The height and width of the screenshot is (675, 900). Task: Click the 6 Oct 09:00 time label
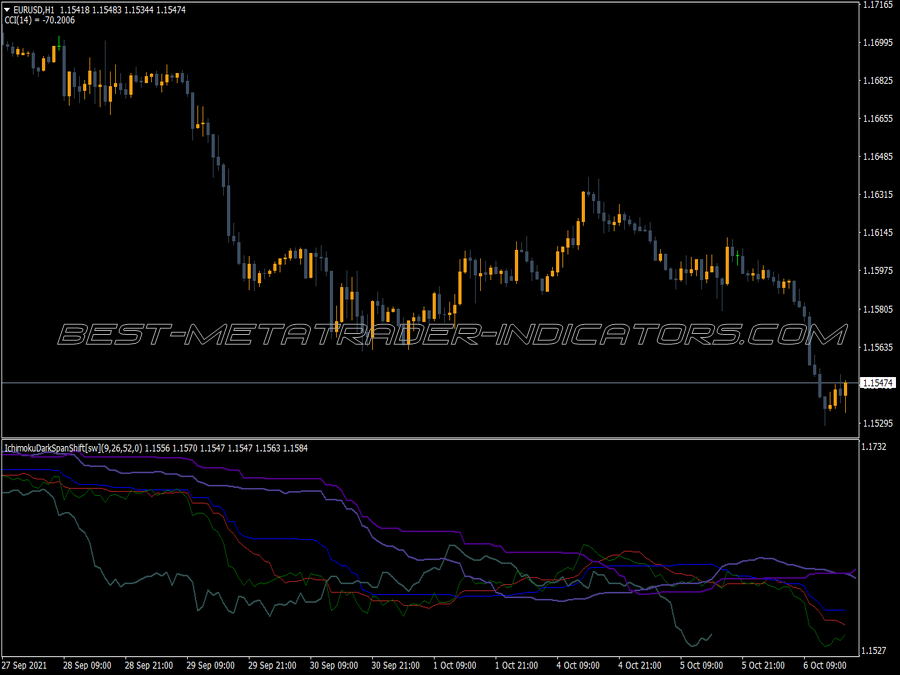point(825,665)
